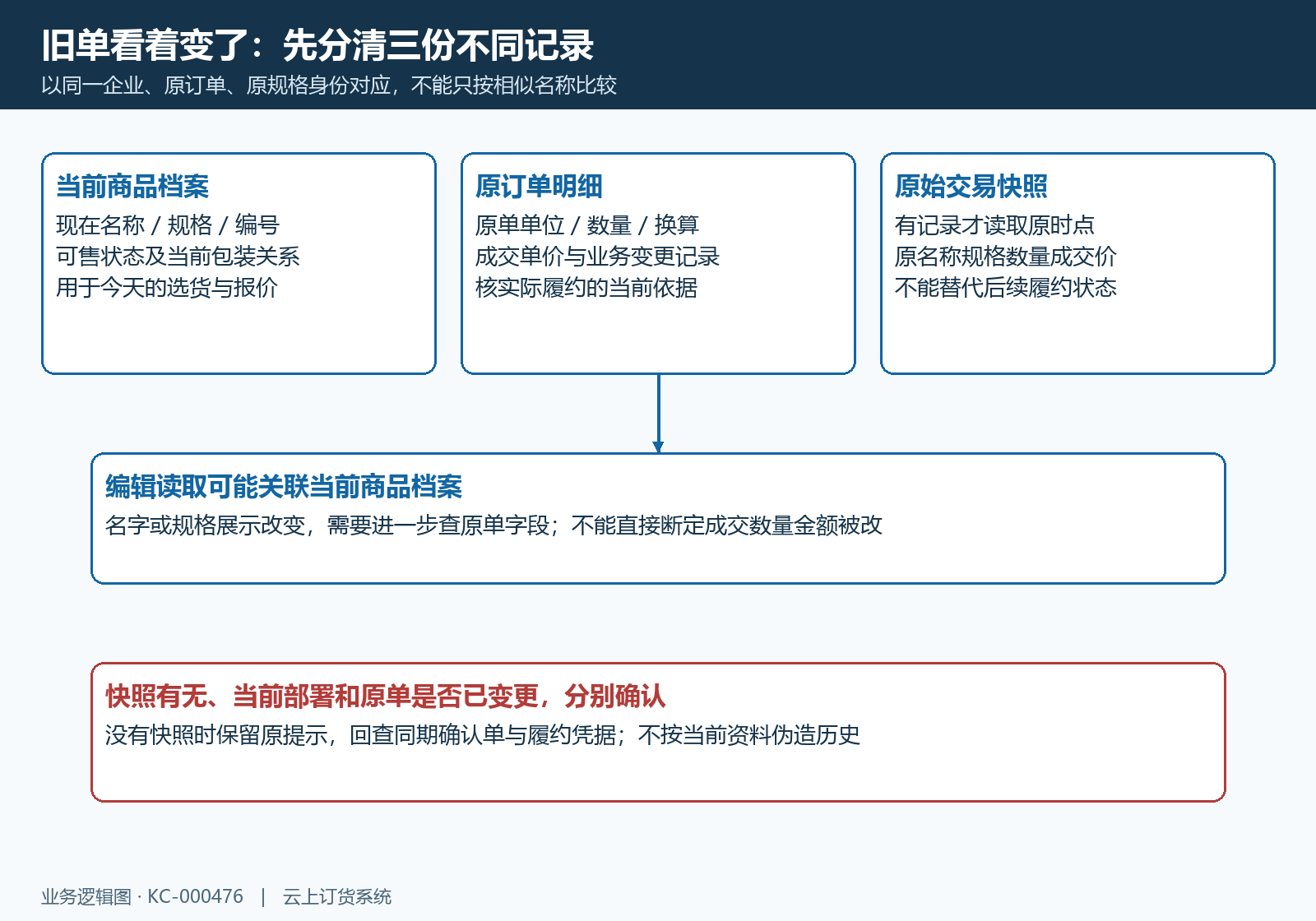
Task: Click the title "旧单看着变了：先分清三份不同记录"
Action: pos(317,45)
